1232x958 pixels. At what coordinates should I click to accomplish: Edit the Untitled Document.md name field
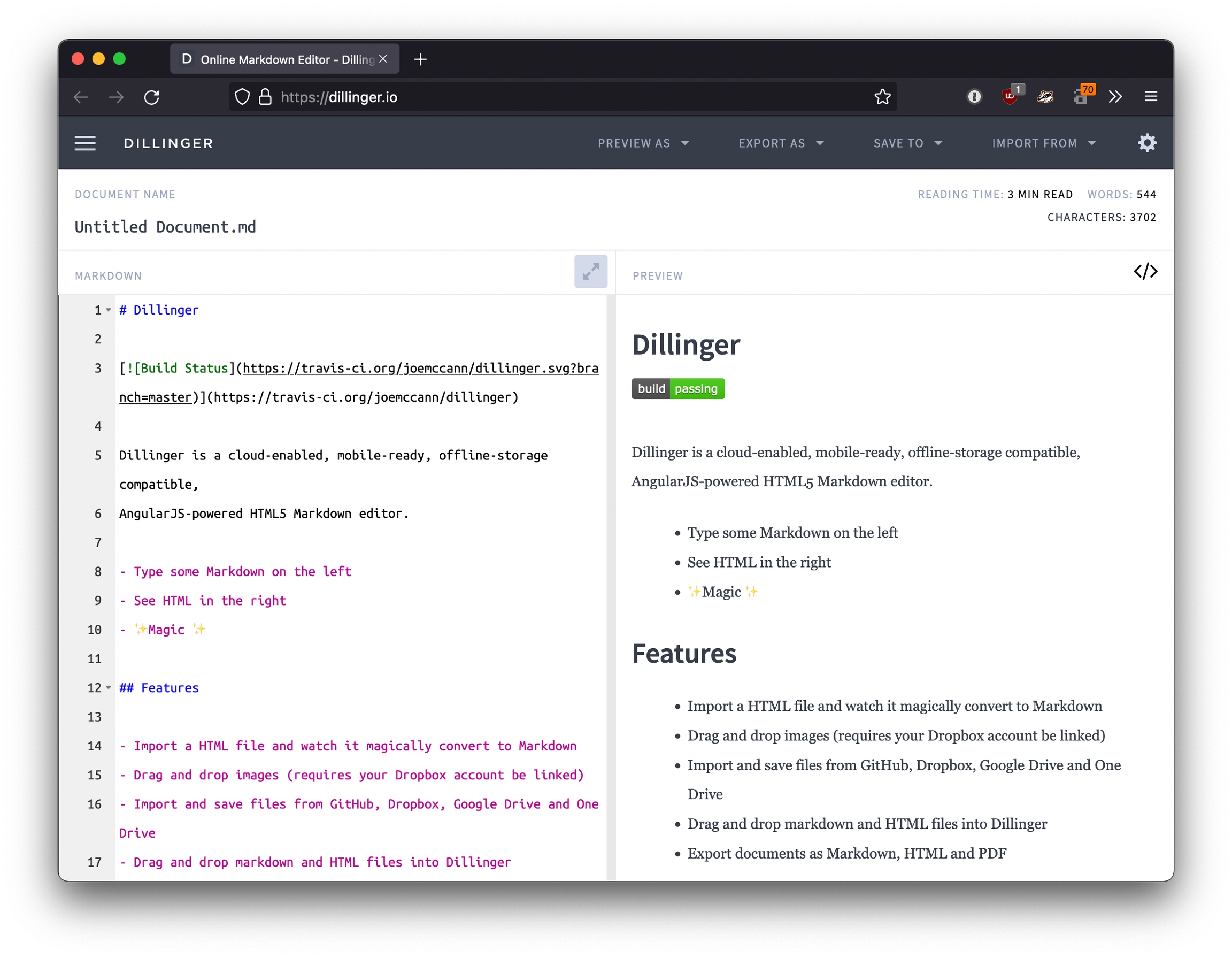point(165,227)
